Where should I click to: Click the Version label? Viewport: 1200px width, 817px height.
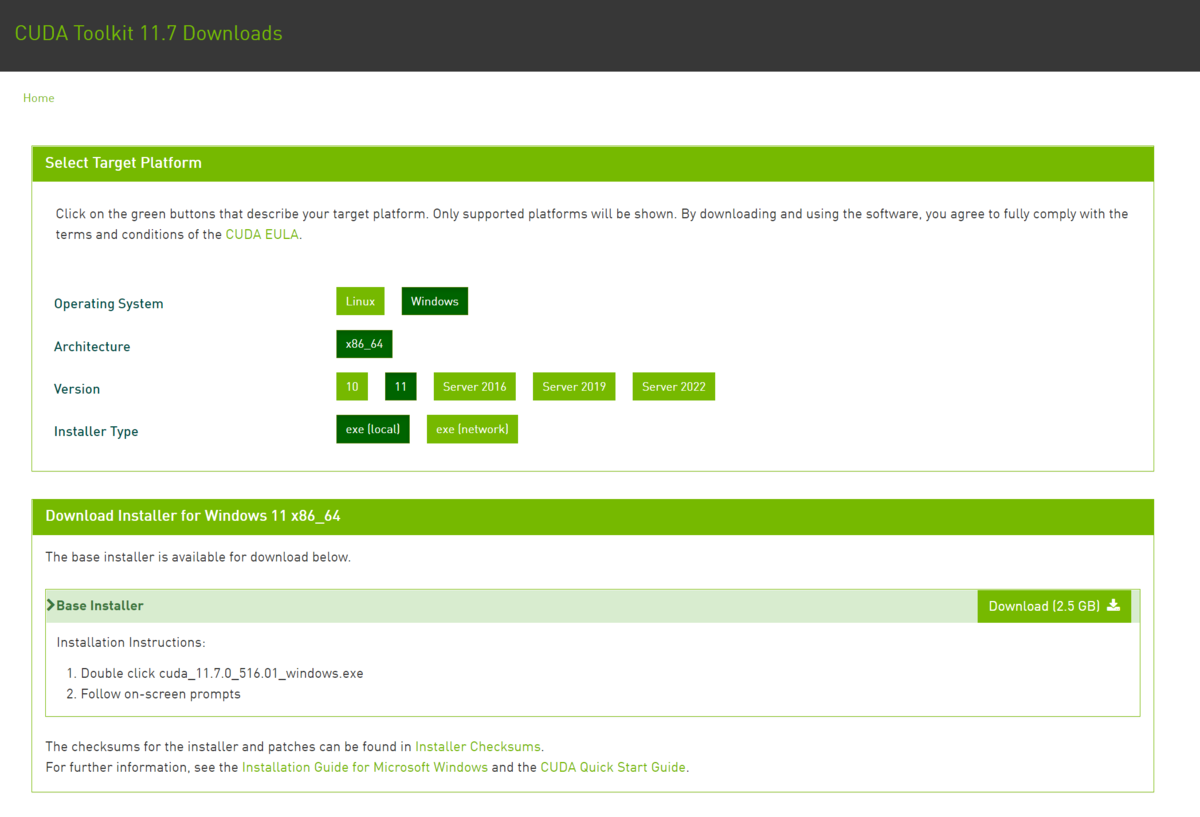(77, 389)
